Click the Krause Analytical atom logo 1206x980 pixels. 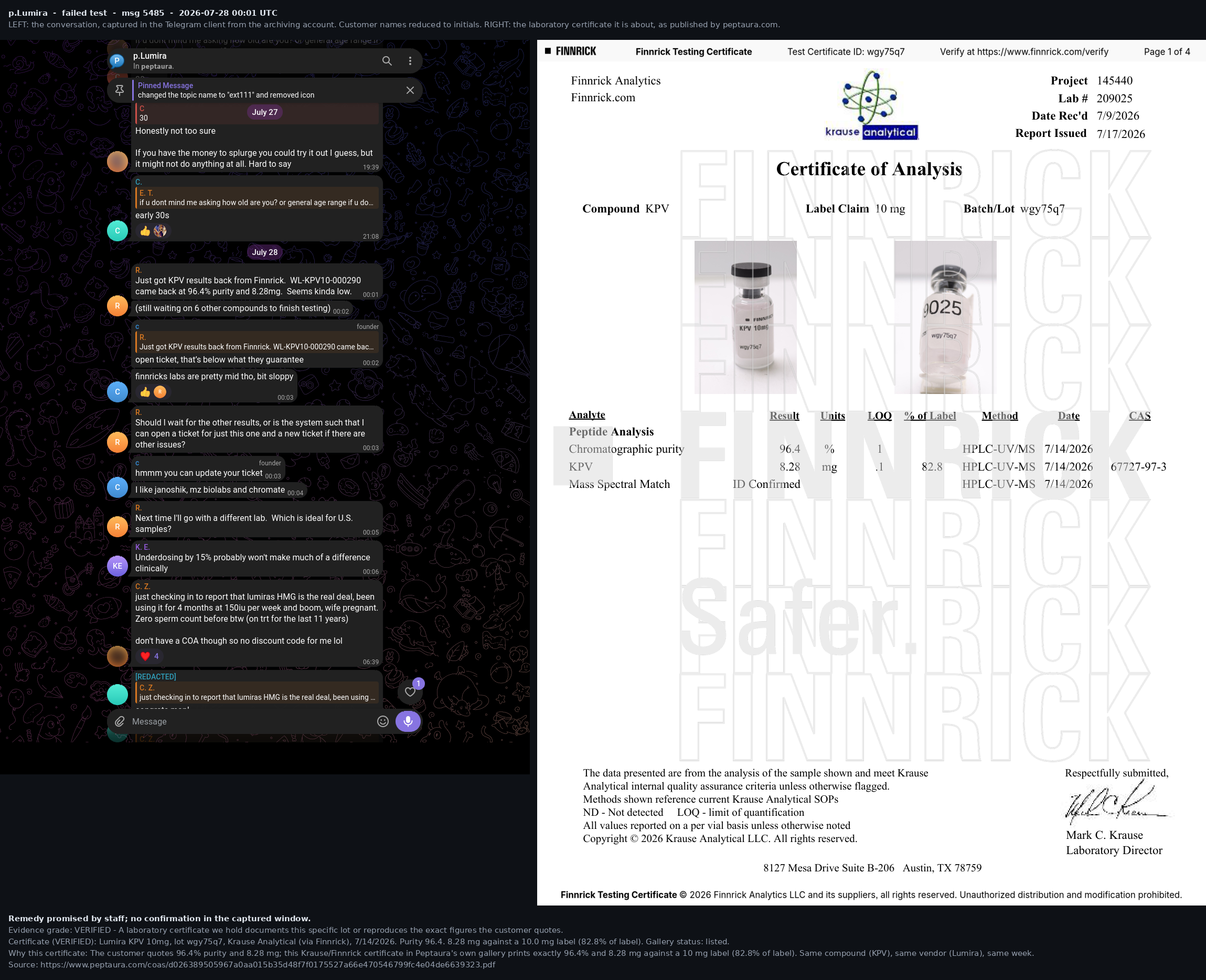tap(871, 105)
